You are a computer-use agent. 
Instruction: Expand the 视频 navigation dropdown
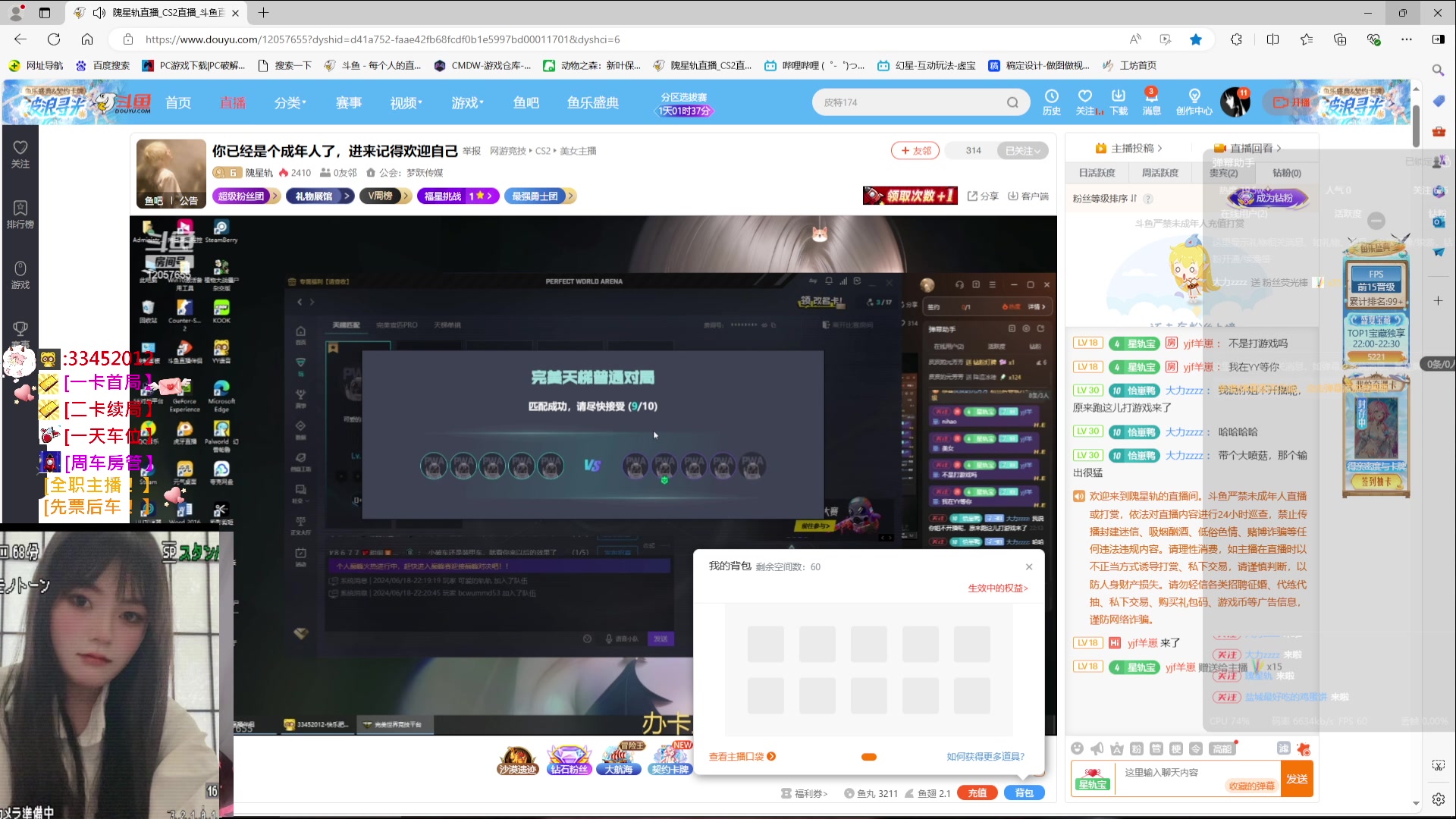[406, 103]
